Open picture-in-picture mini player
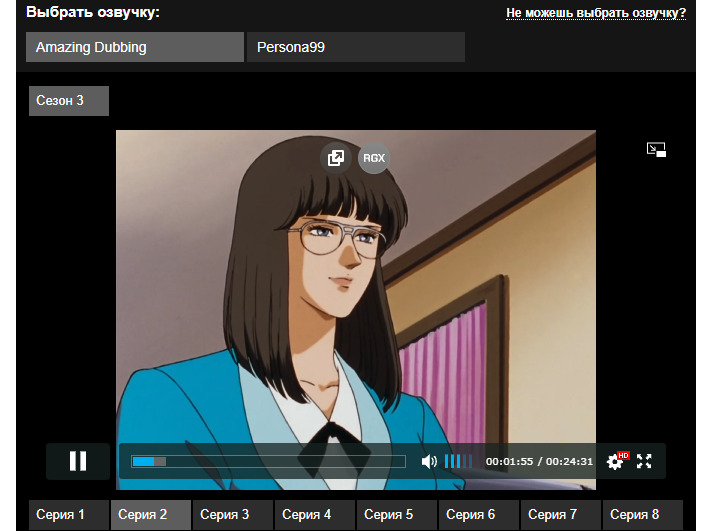 656,149
